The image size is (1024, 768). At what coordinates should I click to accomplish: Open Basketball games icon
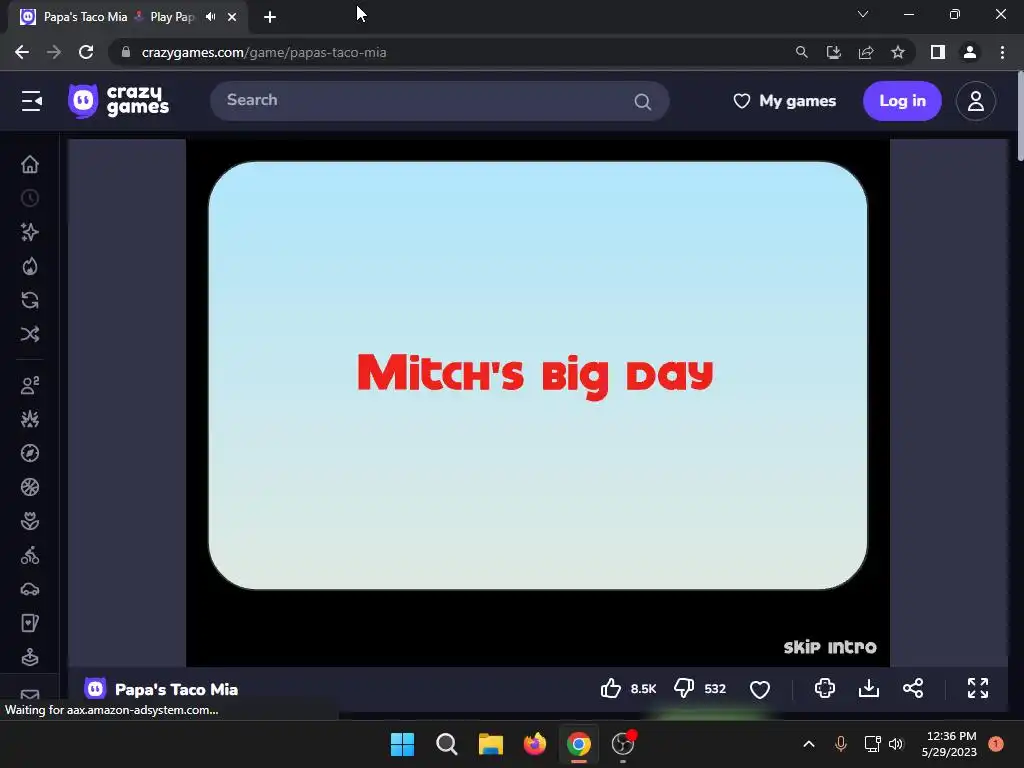click(30, 487)
